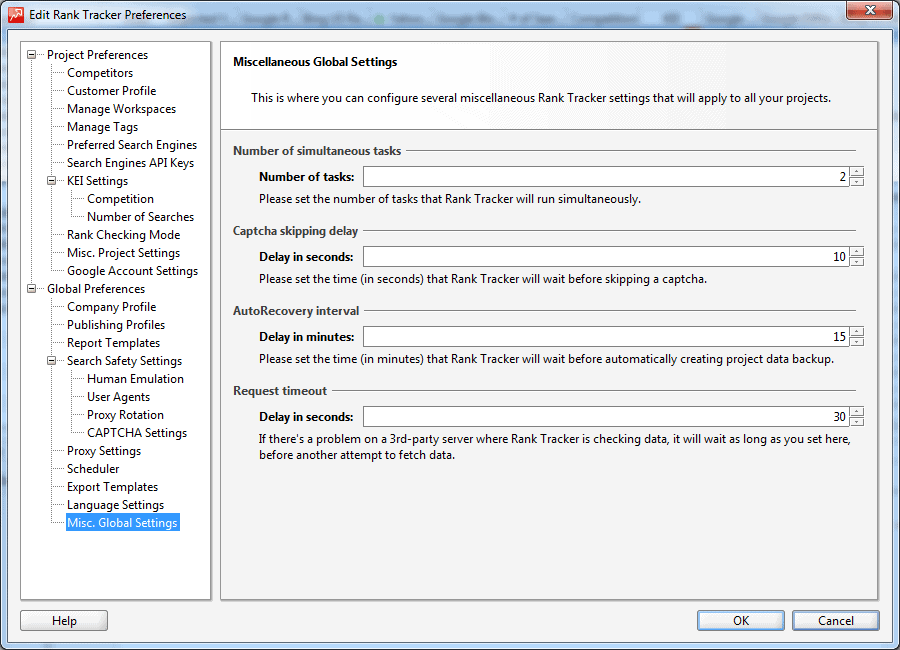This screenshot has height=650, width=900.
Task: Collapse the KEI Settings tree node
Action: 52,180
